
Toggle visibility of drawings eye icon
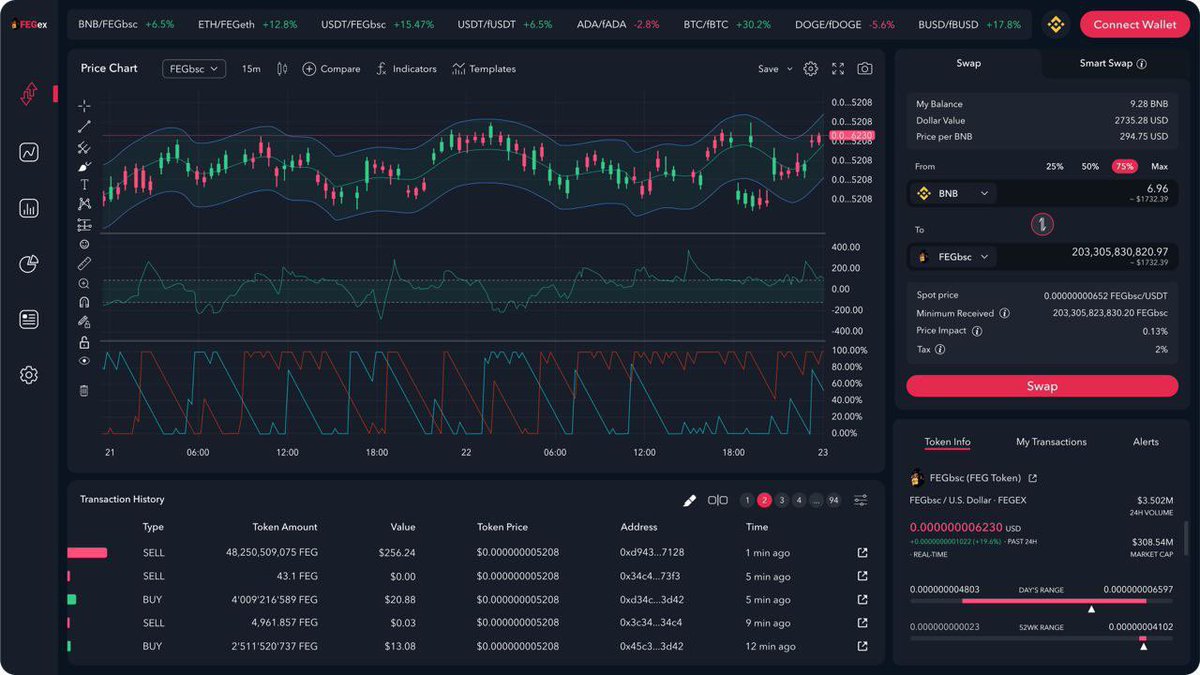84,361
